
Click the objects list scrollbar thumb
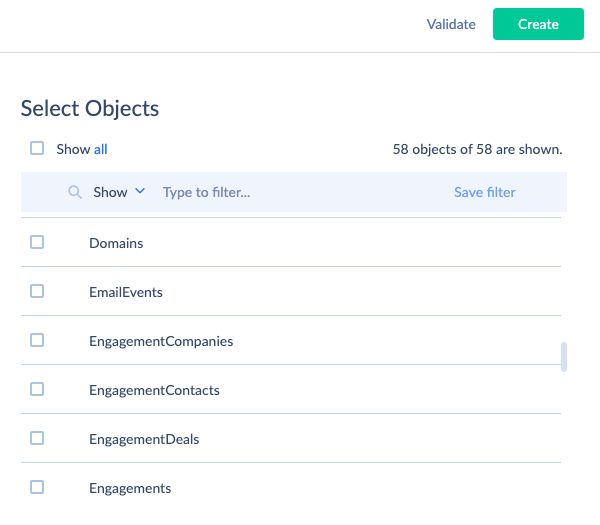pos(564,357)
